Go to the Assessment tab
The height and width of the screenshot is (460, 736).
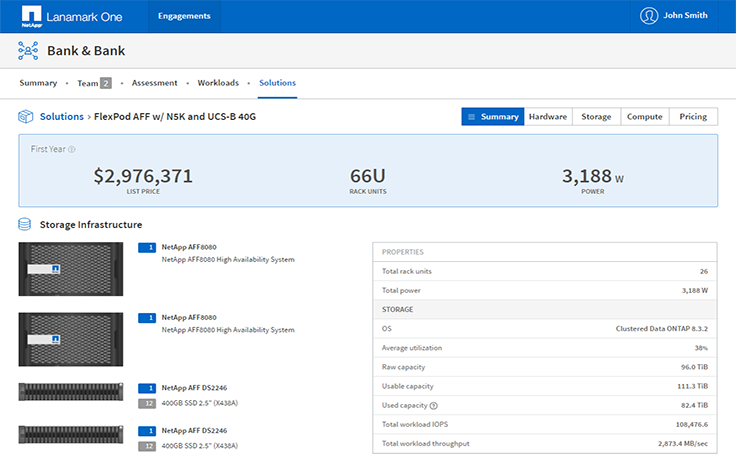(x=155, y=83)
